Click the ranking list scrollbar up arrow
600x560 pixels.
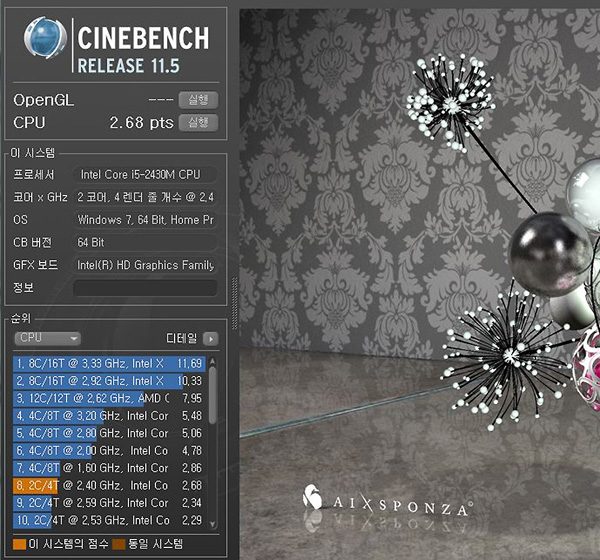click(x=213, y=361)
